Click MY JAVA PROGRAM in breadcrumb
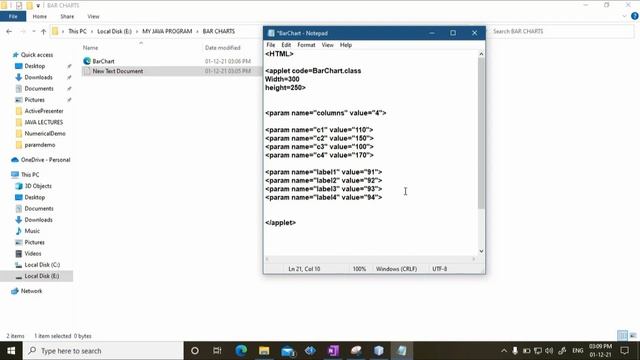Screen dimensions: 640x360 [167, 31]
